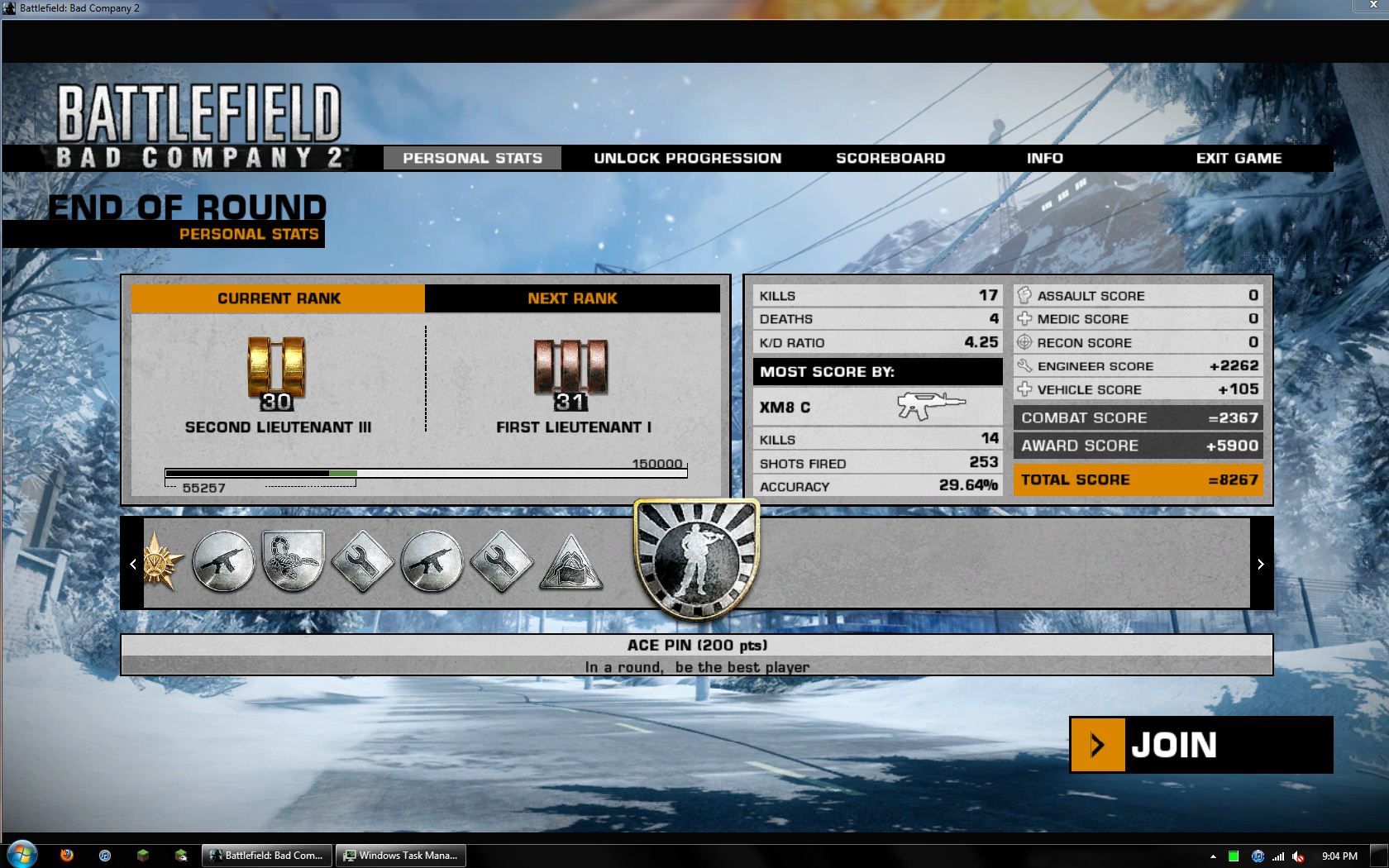Select the gold star award

(x=162, y=562)
